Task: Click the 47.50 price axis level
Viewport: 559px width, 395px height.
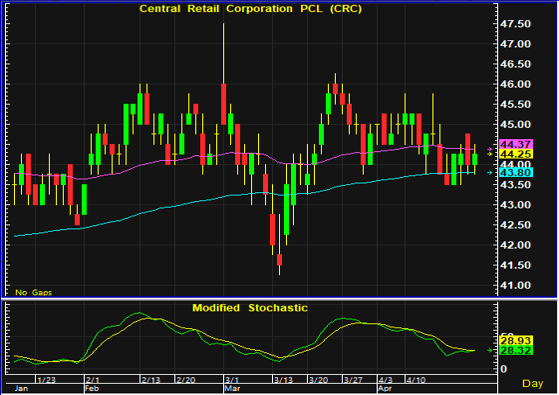Action: (x=516, y=24)
